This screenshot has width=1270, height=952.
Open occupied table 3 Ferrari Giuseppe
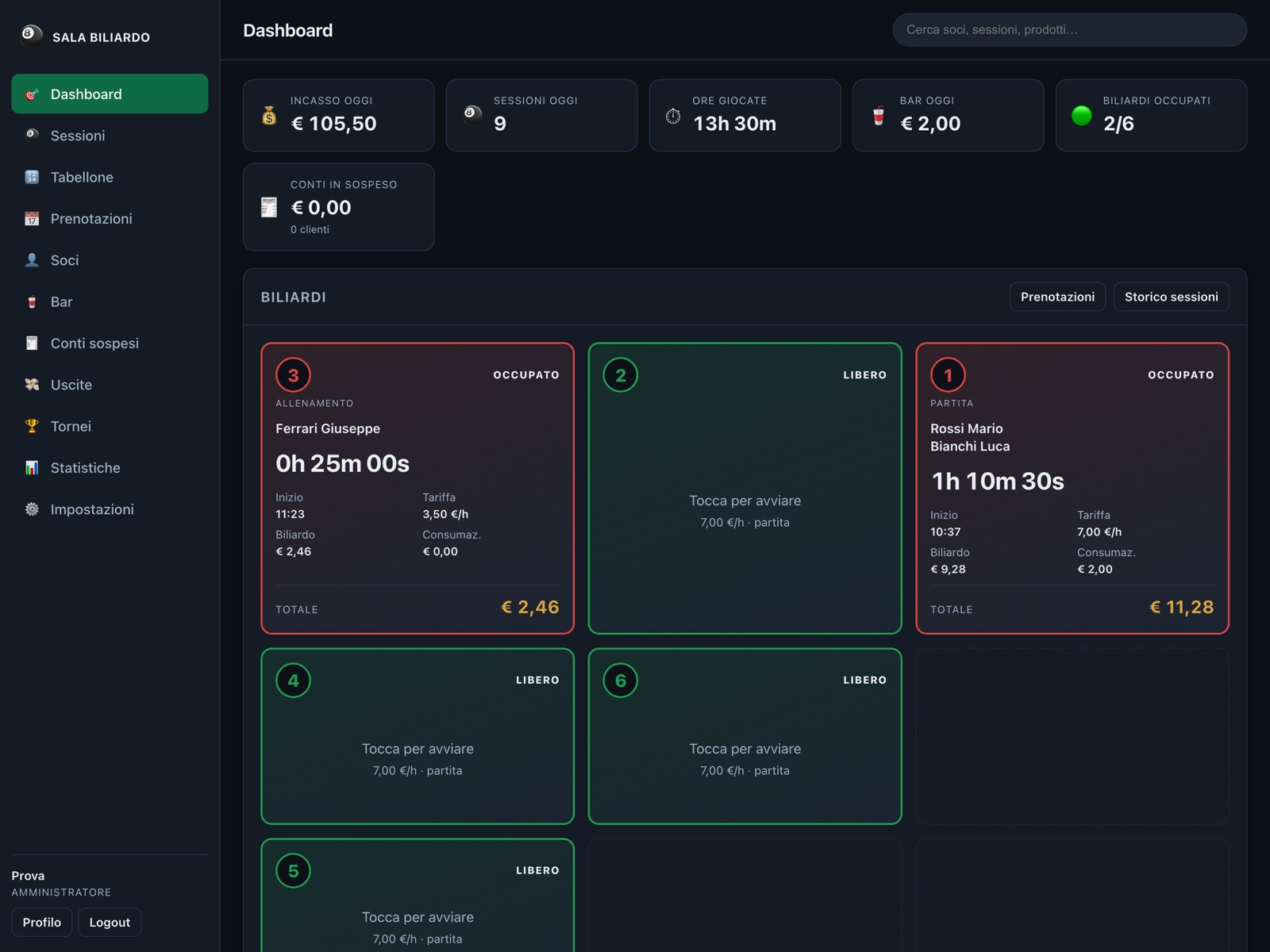(x=418, y=488)
